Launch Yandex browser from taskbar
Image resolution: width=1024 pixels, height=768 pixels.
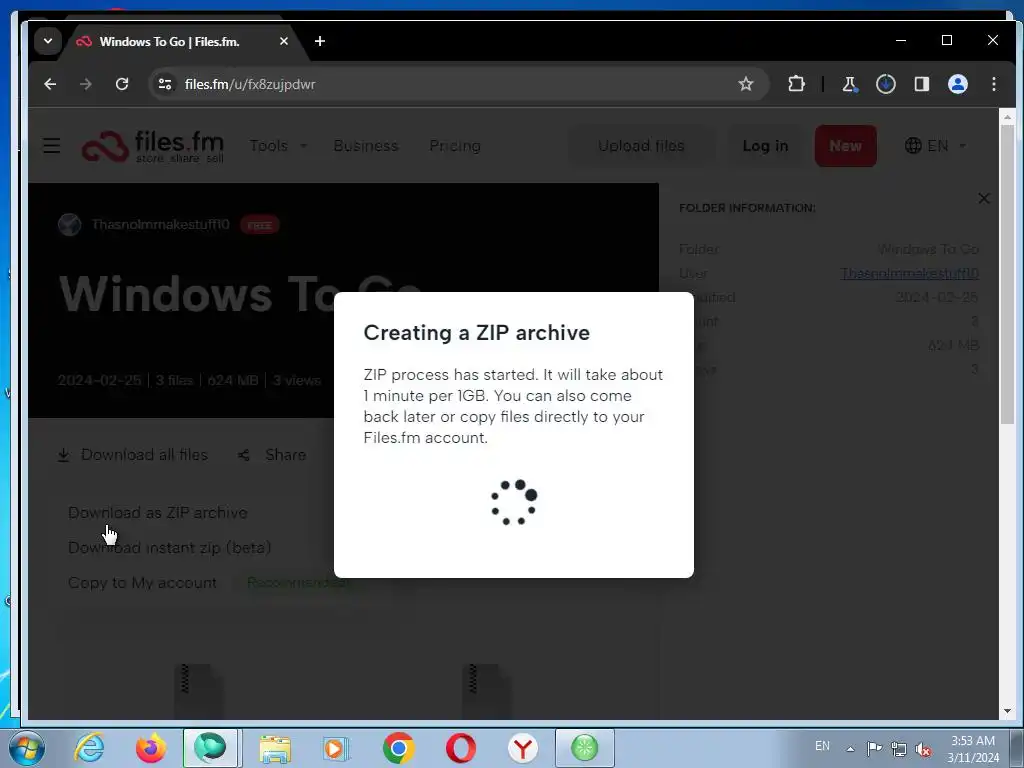coord(522,748)
